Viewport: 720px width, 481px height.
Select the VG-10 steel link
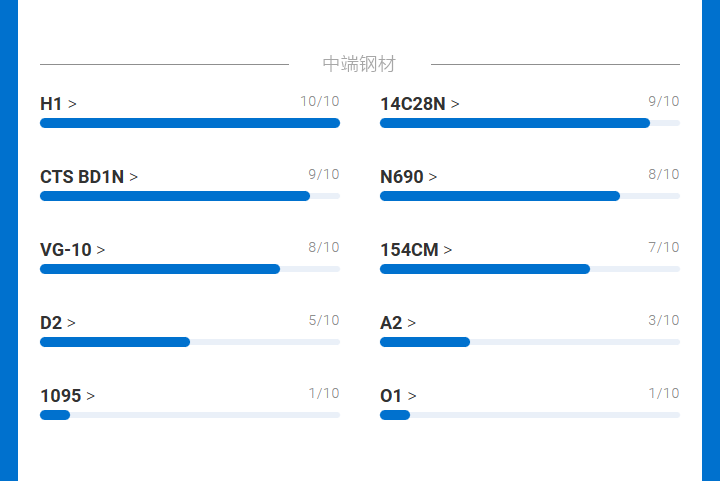tap(72, 250)
